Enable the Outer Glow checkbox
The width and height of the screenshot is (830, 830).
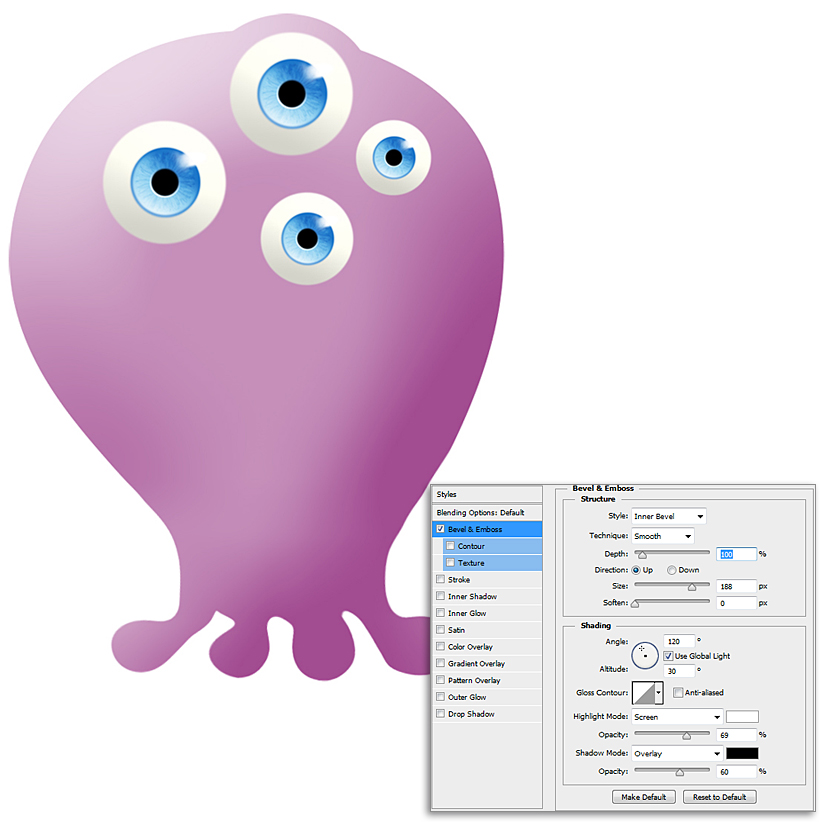click(440, 697)
